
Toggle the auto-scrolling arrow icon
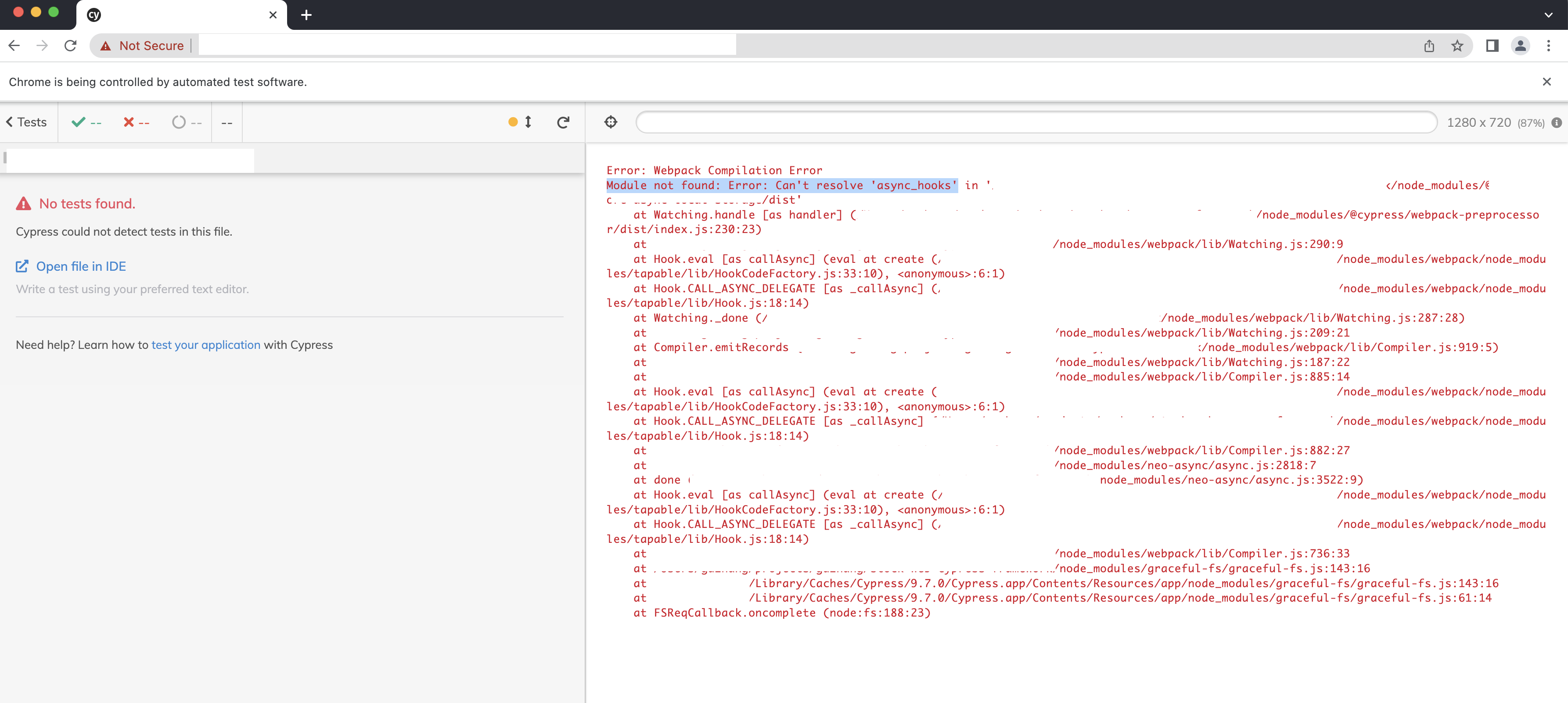point(527,122)
